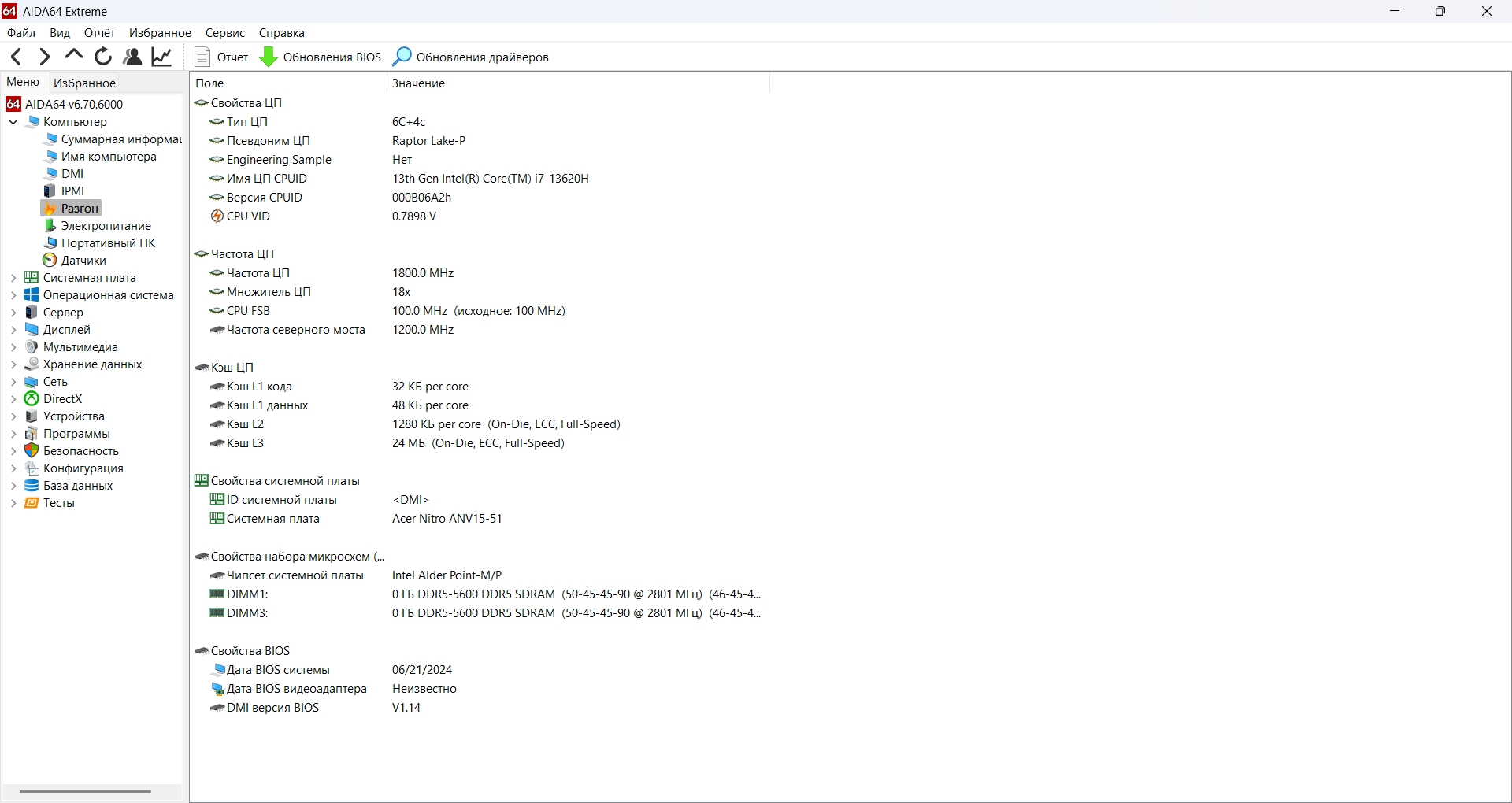Click the sidebar horizontal scrollbar
Screen dimensions: 1512x803
coord(85,791)
